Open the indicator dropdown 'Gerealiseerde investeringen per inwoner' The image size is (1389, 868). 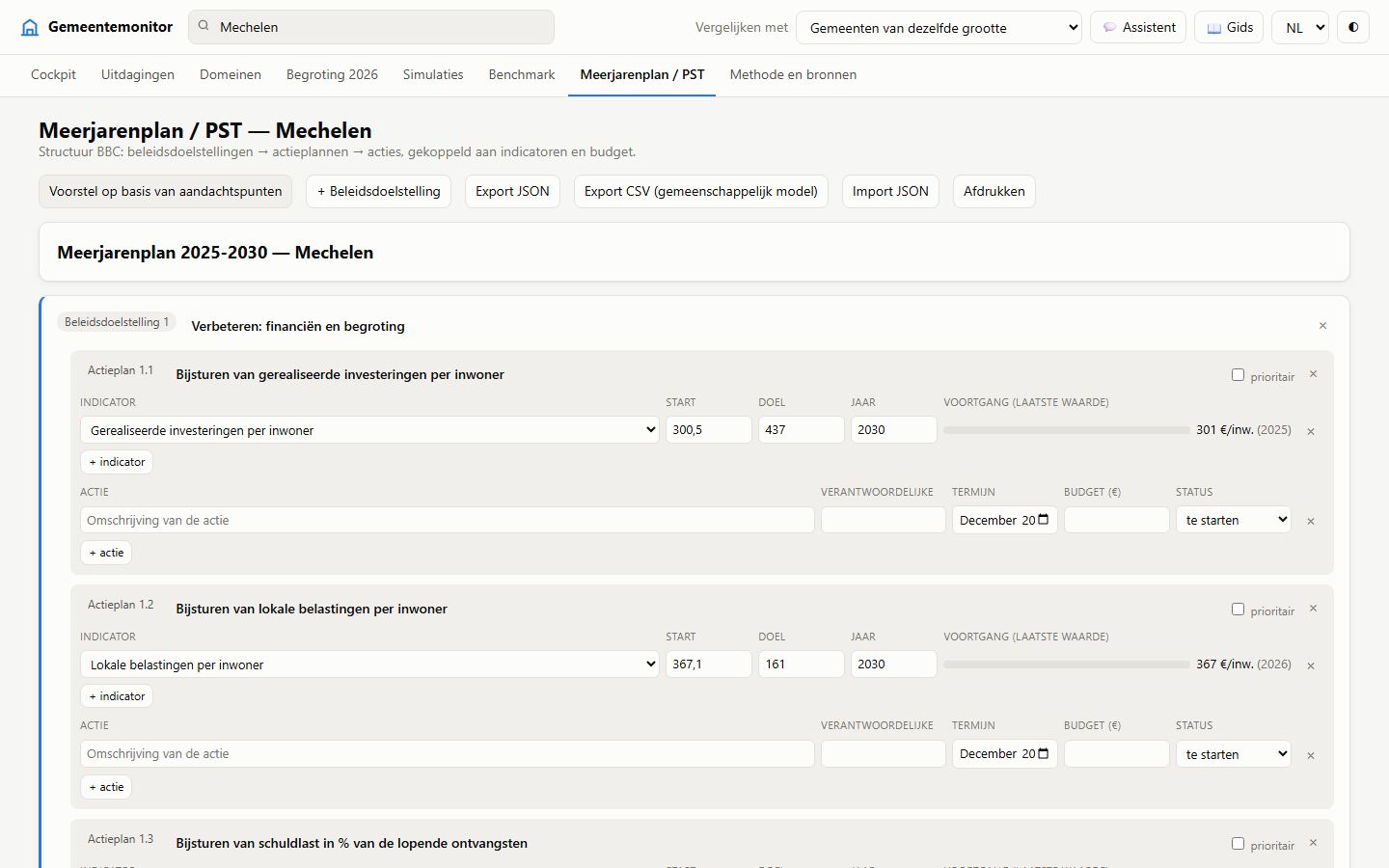click(x=369, y=430)
